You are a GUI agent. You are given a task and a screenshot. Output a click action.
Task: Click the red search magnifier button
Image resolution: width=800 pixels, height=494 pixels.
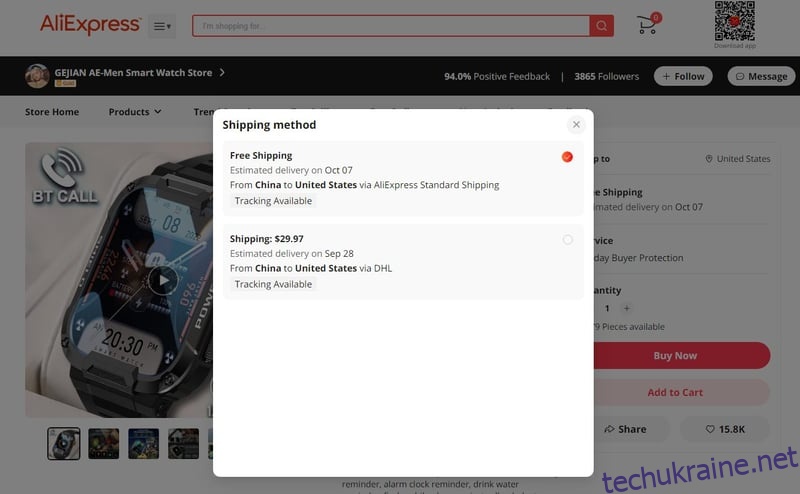[x=602, y=26]
